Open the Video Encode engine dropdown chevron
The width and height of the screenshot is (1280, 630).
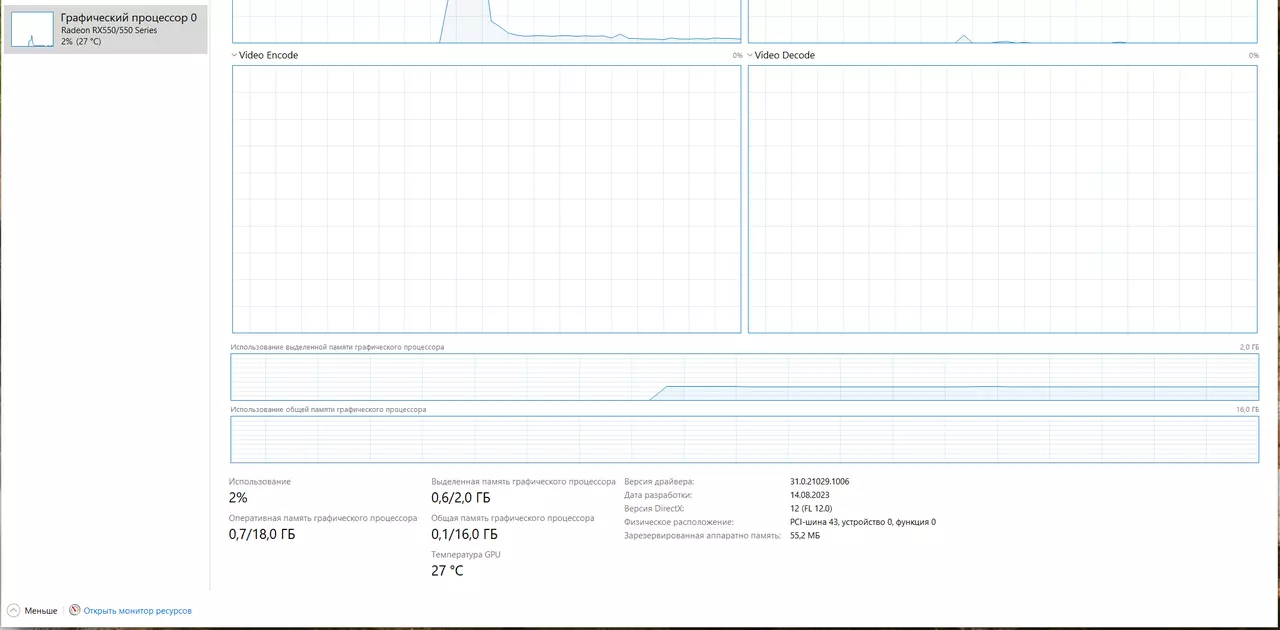234,55
